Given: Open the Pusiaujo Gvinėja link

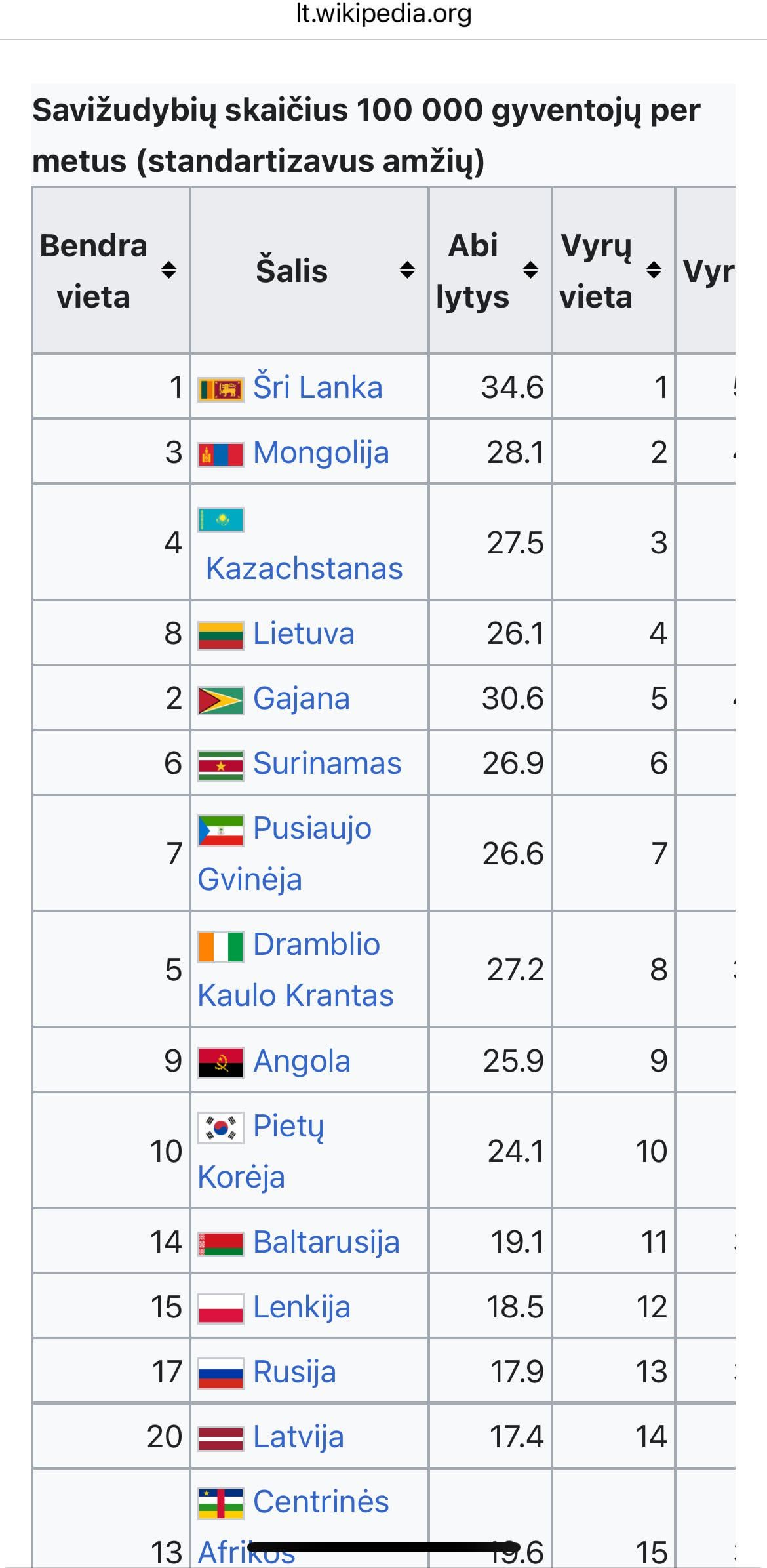Looking at the screenshot, I should (312, 828).
